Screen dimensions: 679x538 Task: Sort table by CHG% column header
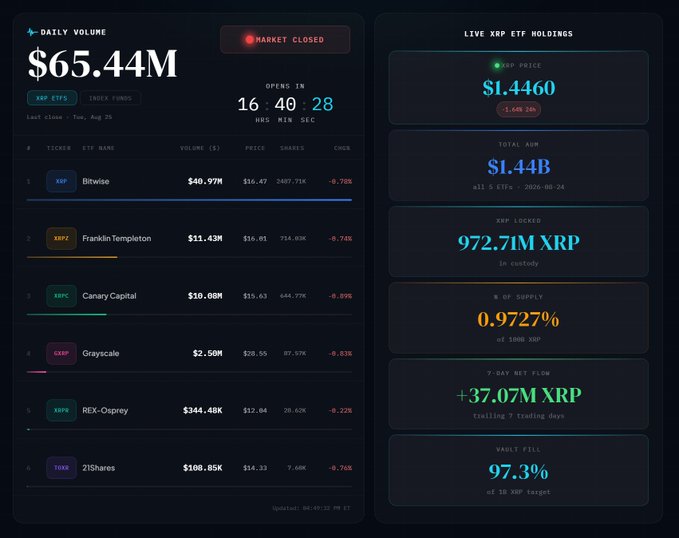(x=342, y=148)
